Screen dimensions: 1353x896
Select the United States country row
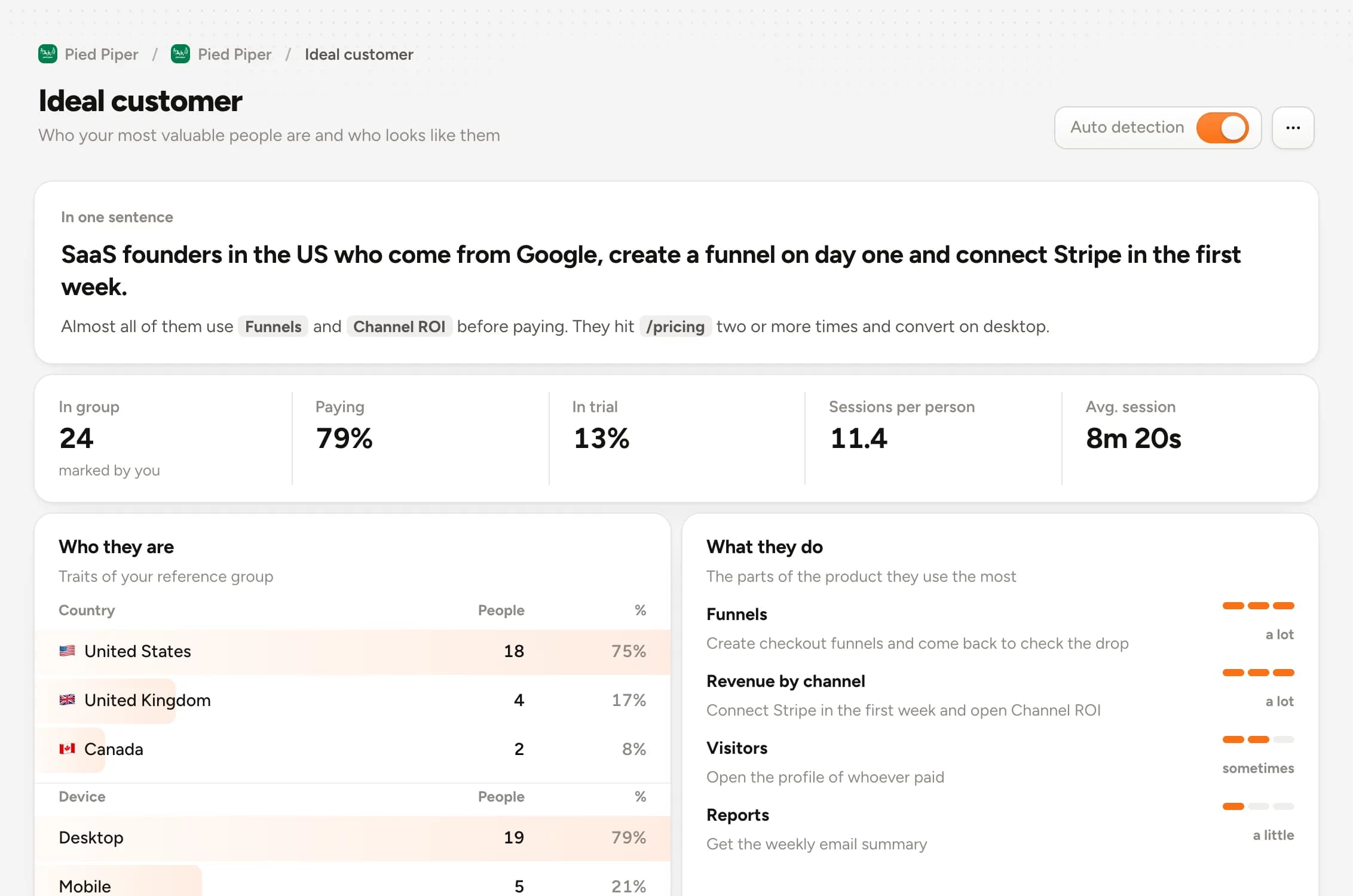pos(353,652)
